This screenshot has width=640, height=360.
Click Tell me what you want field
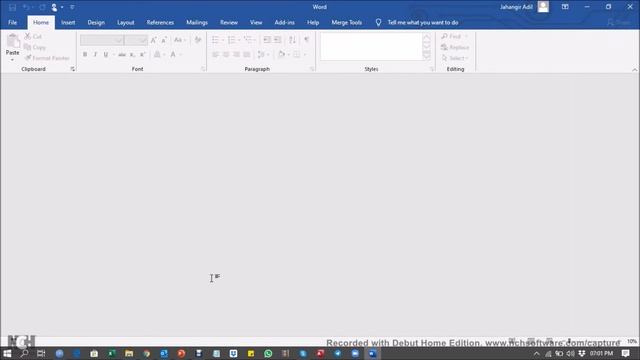click(x=422, y=22)
